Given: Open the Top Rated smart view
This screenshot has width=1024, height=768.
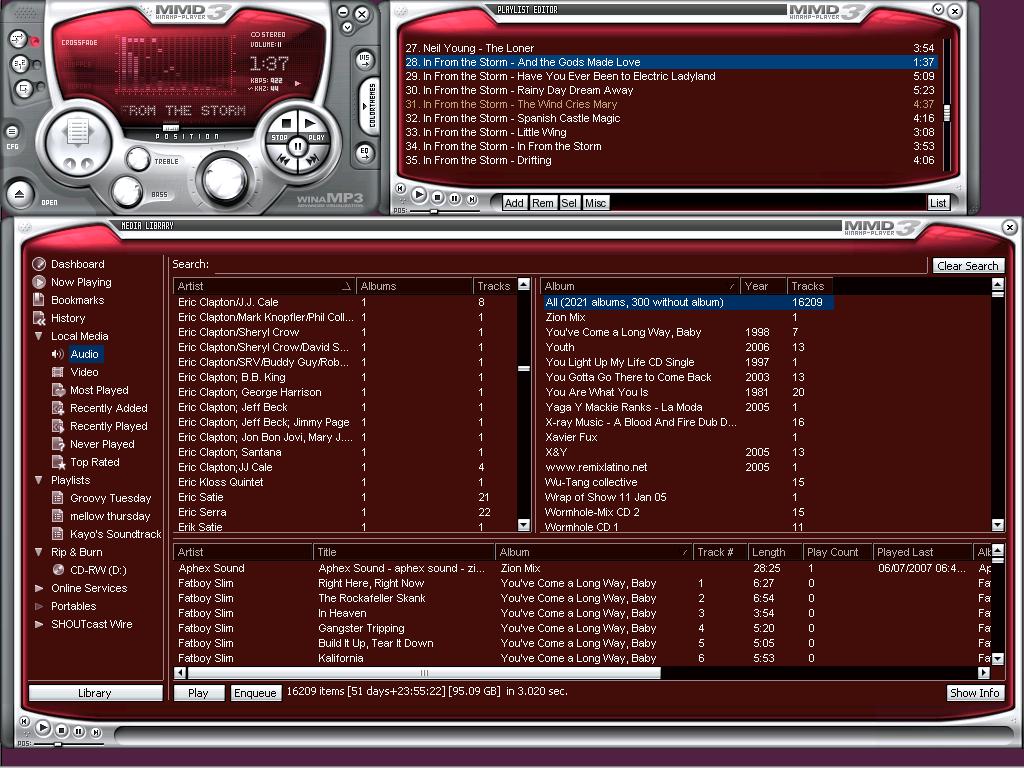Looking at the screenshot, I should click(x=94, y=462).
